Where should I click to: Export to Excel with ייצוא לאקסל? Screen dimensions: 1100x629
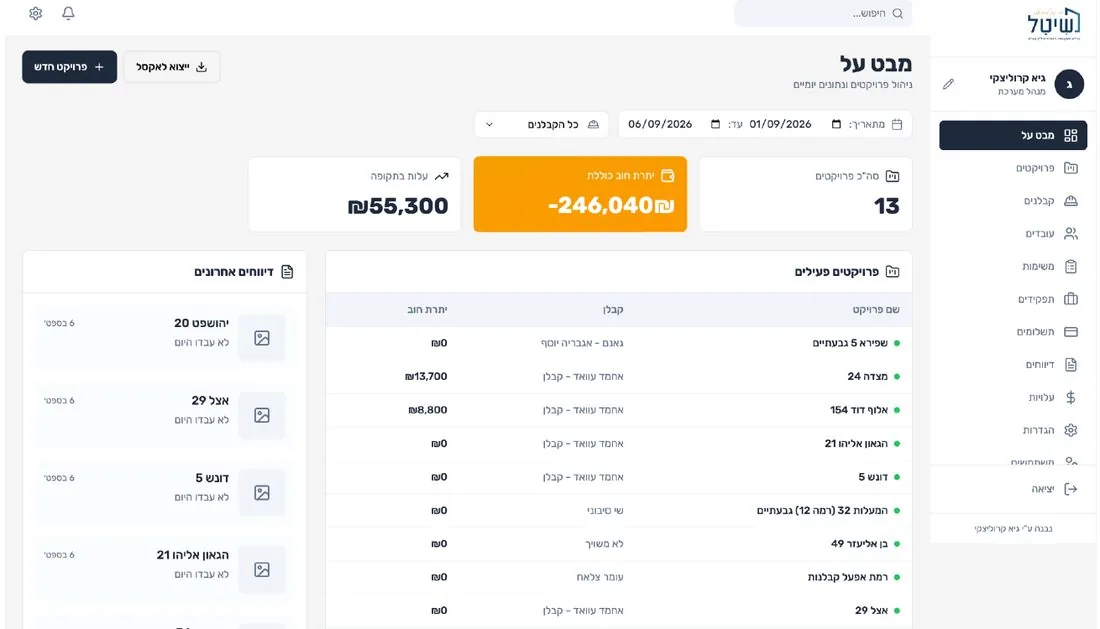pyautogui.click(x=172, y=67)
